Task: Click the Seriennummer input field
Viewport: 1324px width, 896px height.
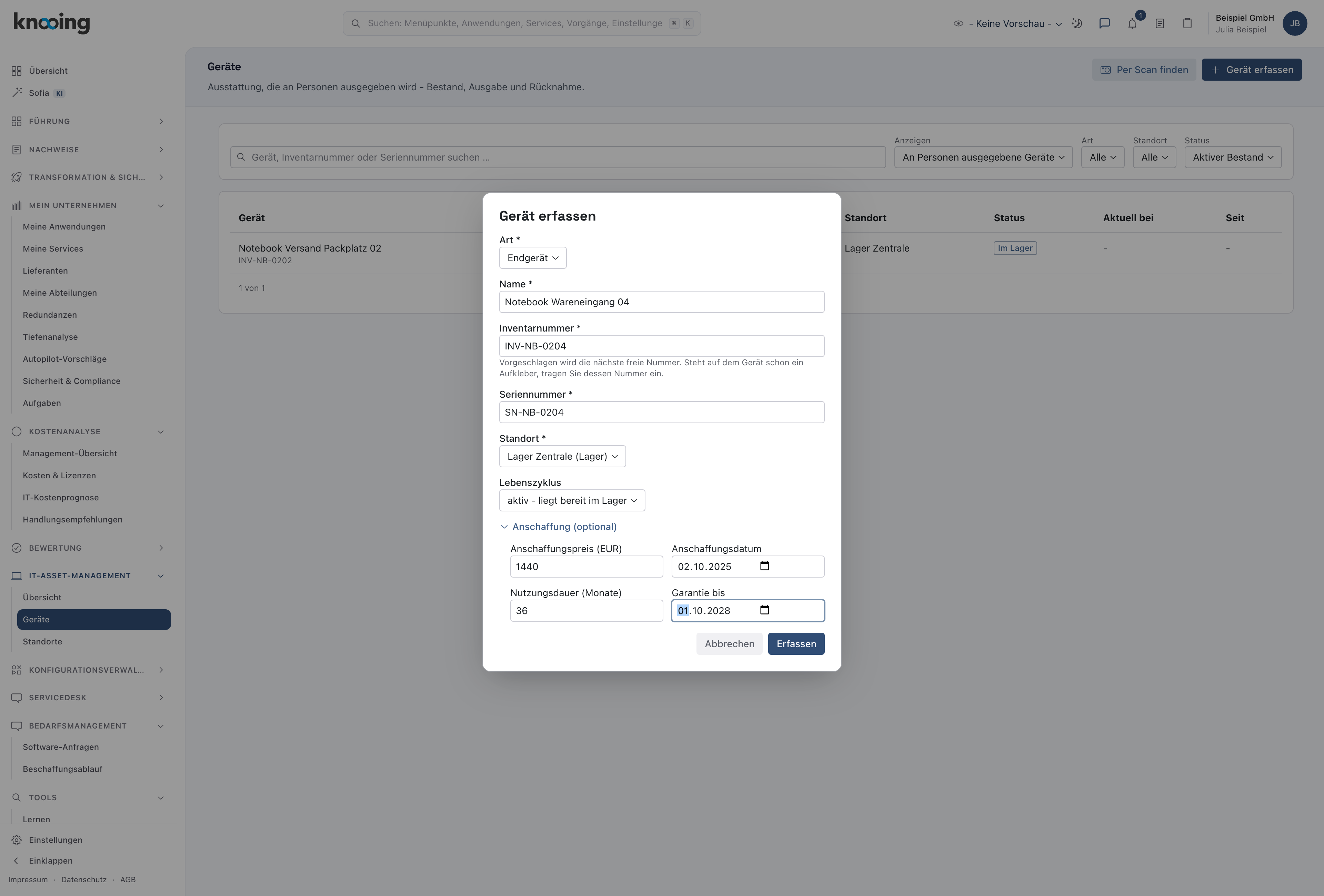Action: pos(661,412)
